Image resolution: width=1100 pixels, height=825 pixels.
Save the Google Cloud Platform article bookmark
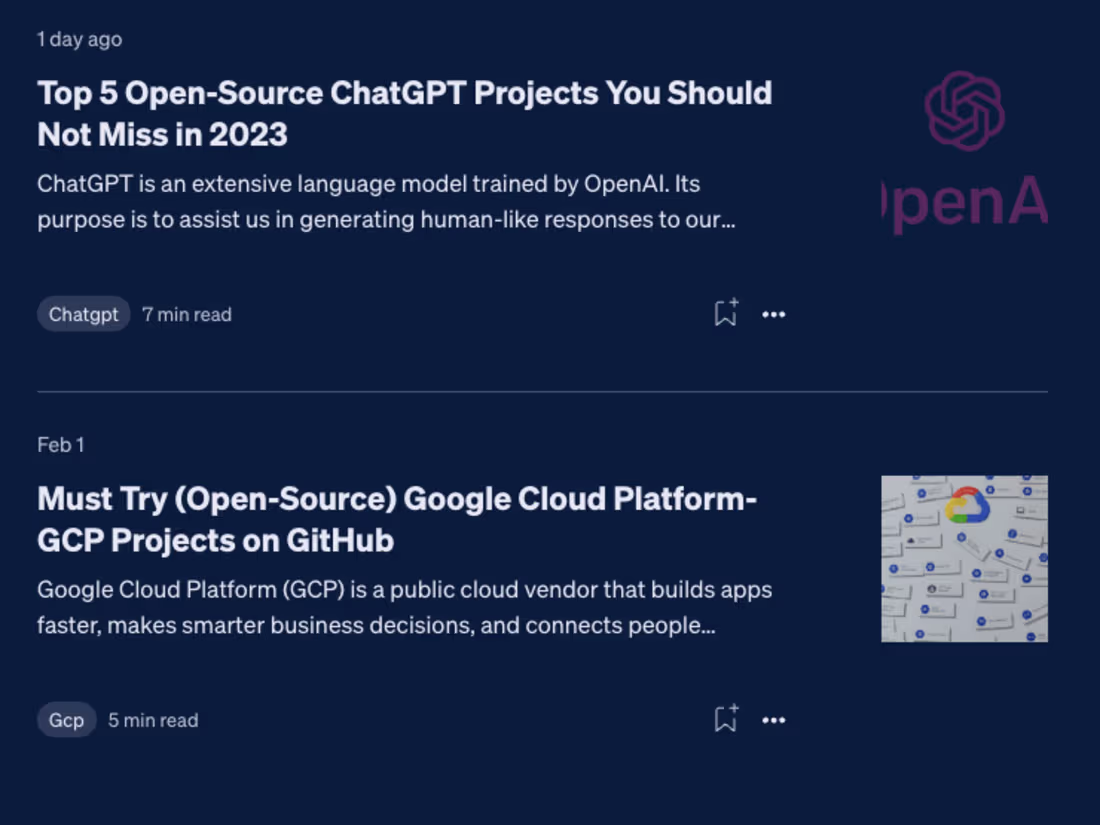pos(725,719)
